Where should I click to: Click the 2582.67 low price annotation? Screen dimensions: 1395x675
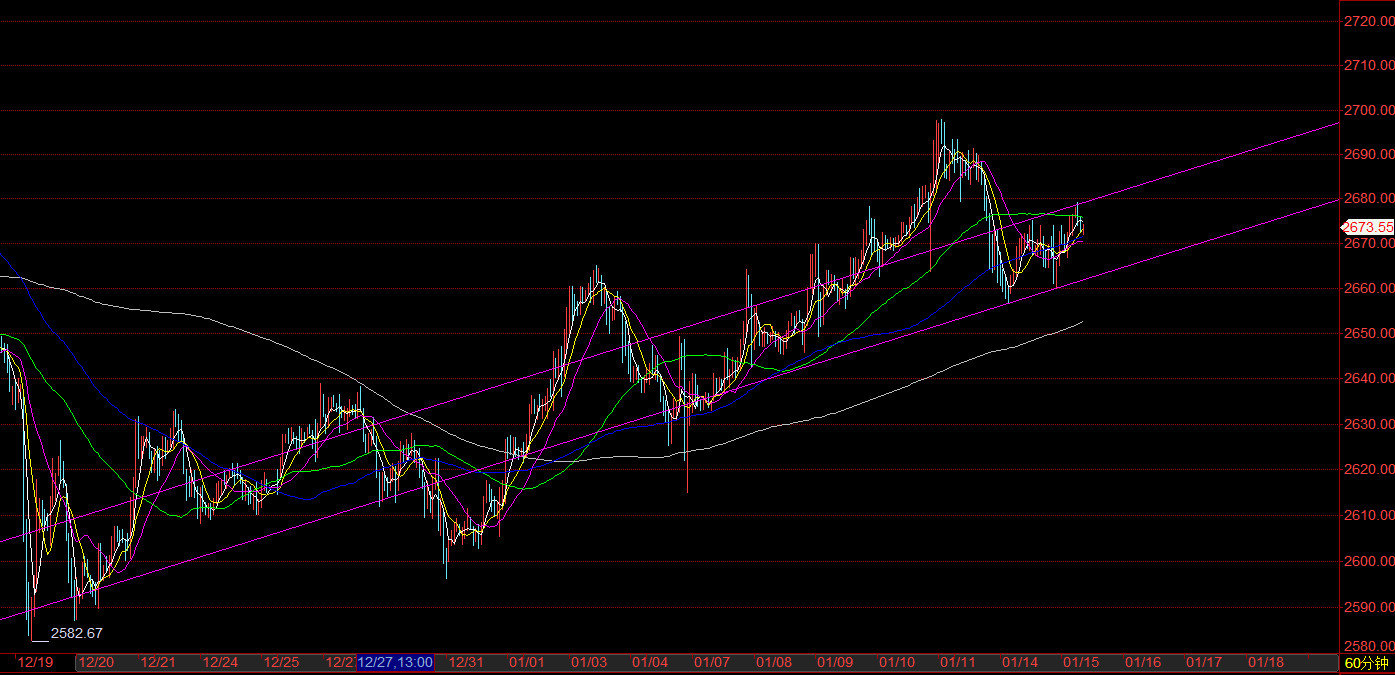pos(76,633)
